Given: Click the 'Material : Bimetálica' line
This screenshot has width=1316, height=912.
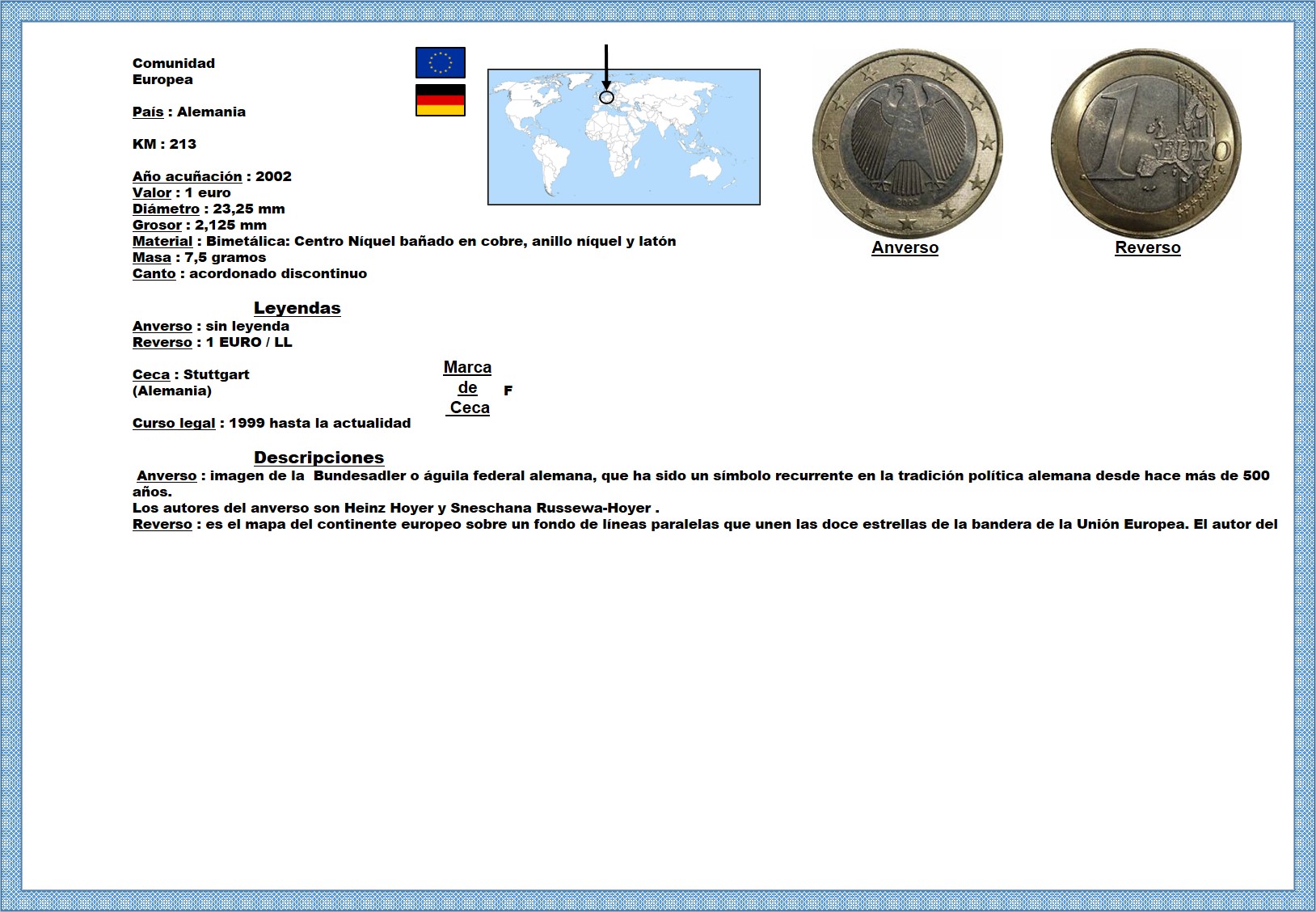Looking at the screenshot, I should pos(404,241).
